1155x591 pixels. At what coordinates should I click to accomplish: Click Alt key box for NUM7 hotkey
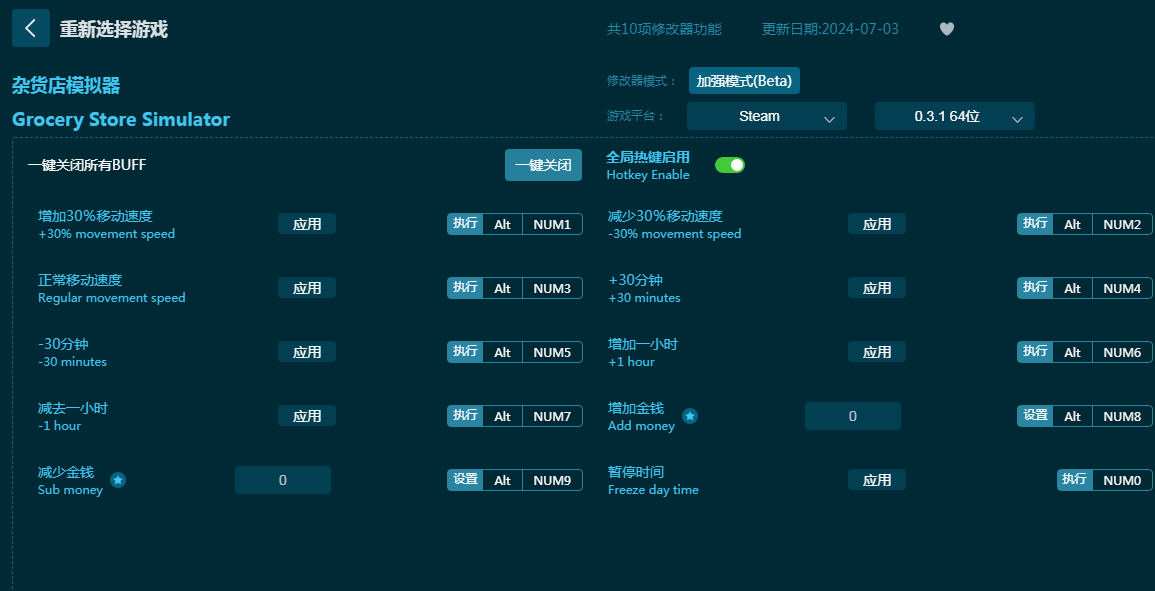pyautogui.click(x=502, y=416)
